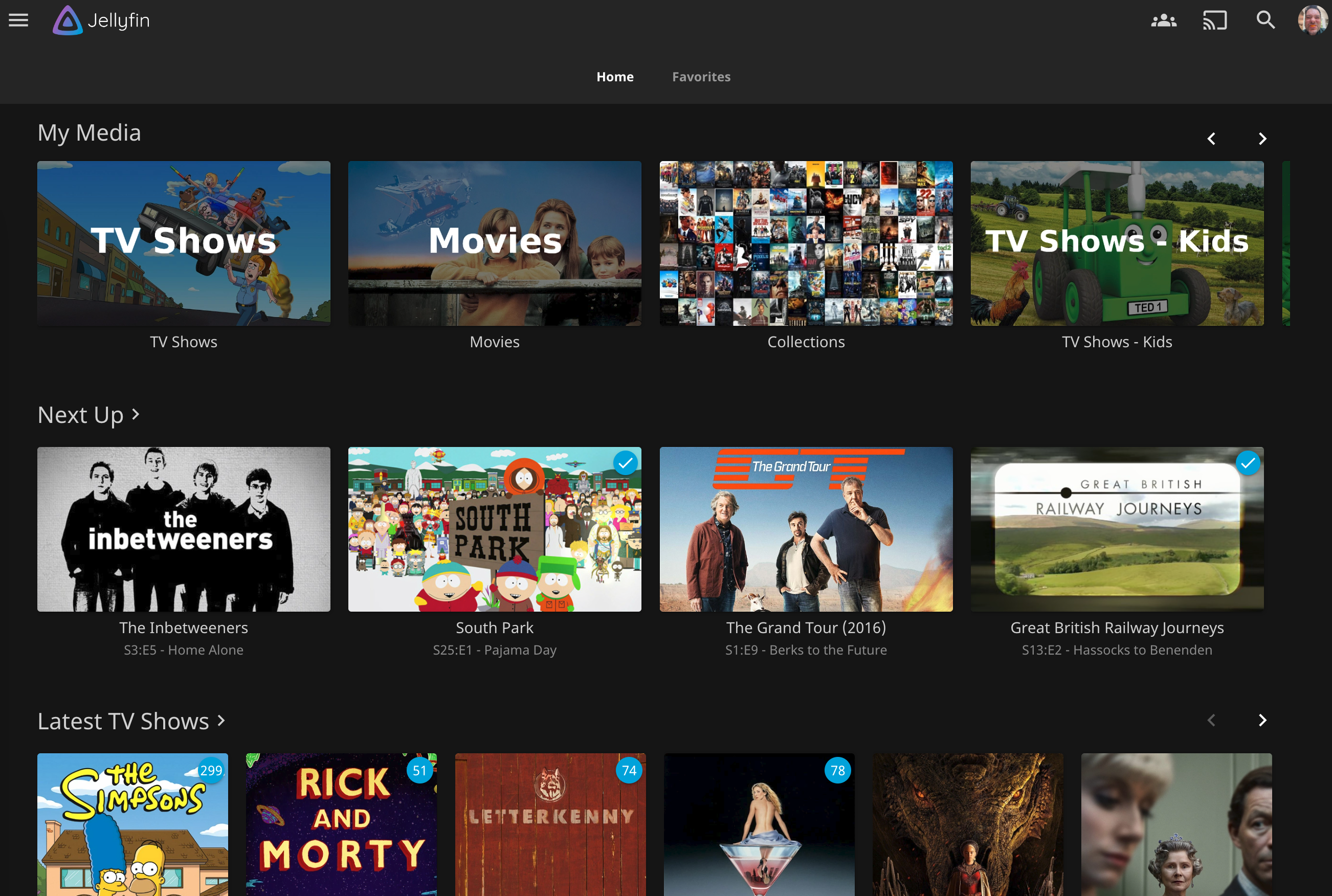
Task: Click the Movies label under card
Action: [494, 342]
